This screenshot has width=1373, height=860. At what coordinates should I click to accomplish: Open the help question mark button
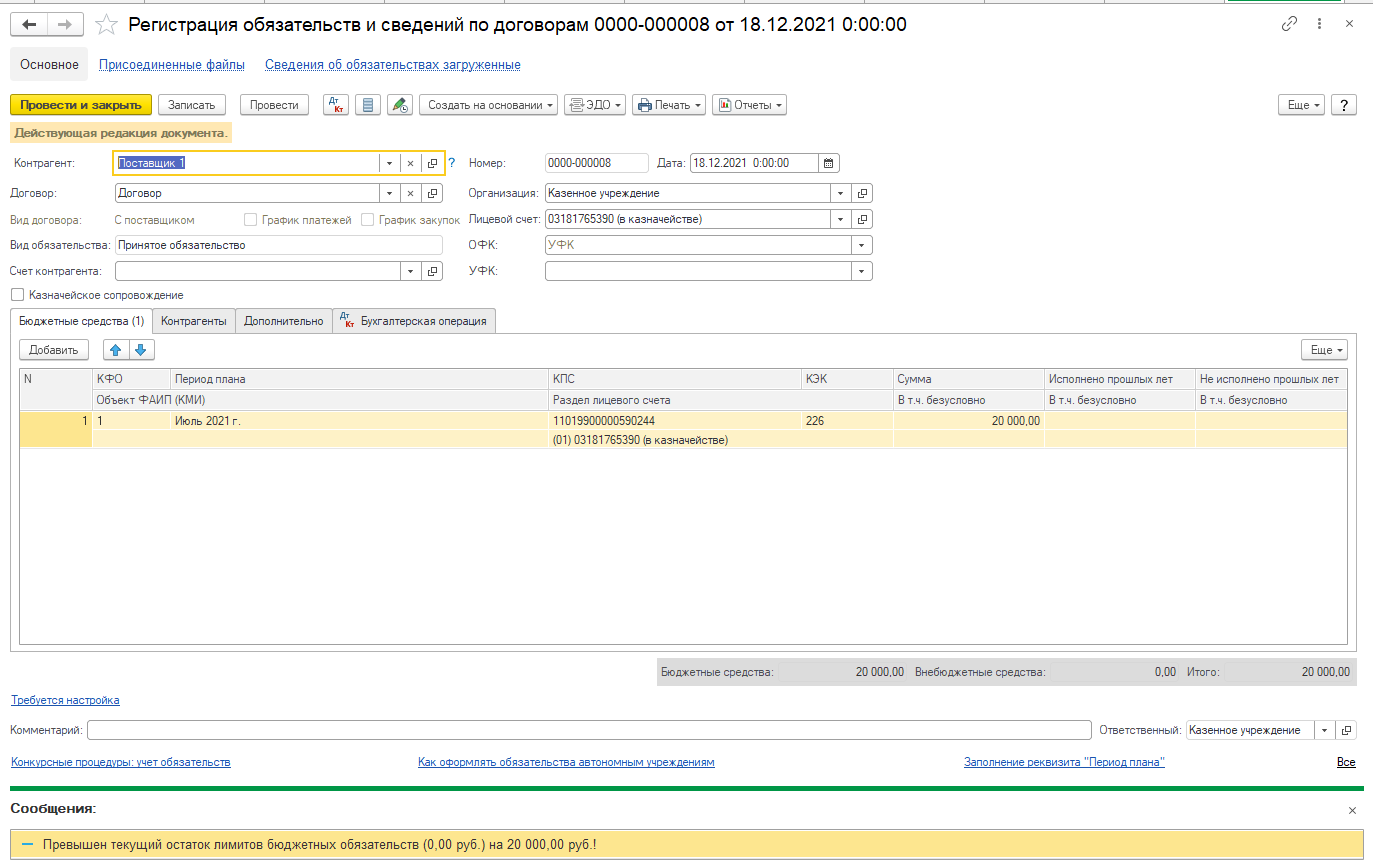(1344, 105)
